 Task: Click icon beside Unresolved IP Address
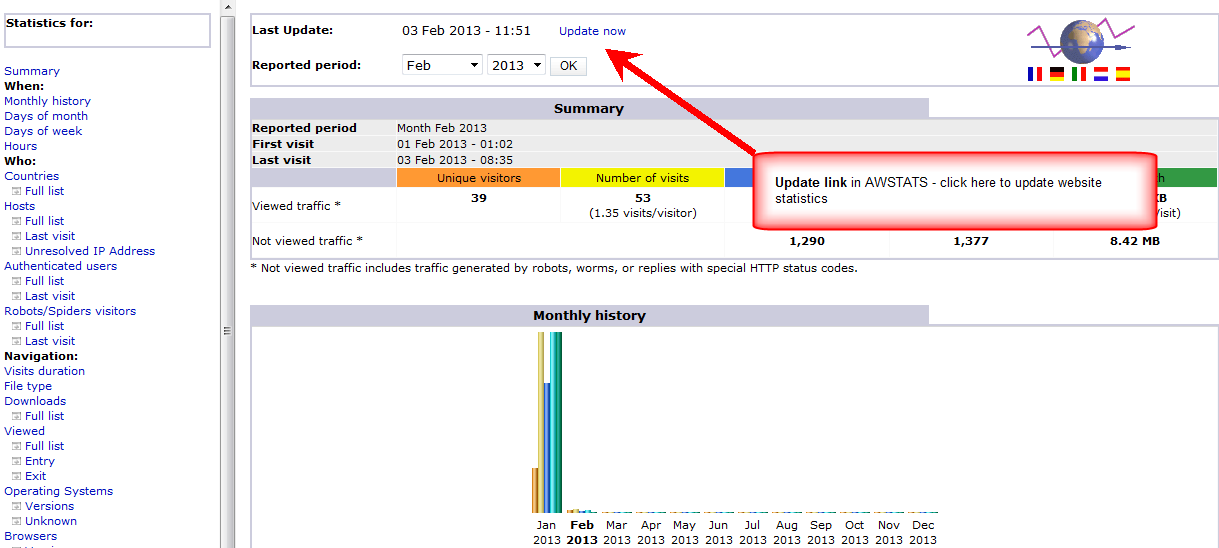click(x=16, y=252)
